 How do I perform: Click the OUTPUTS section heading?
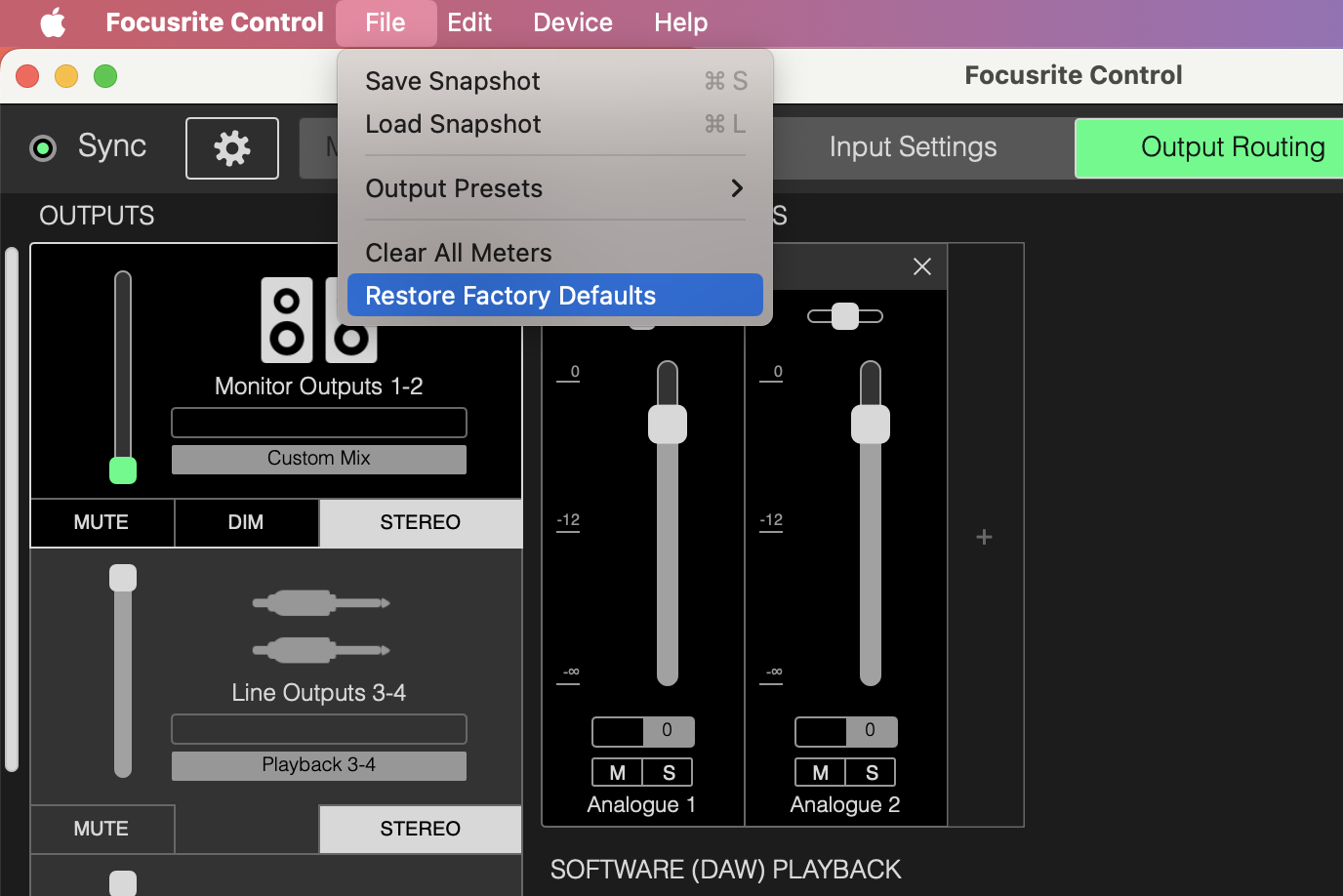[x=97, y=216]
